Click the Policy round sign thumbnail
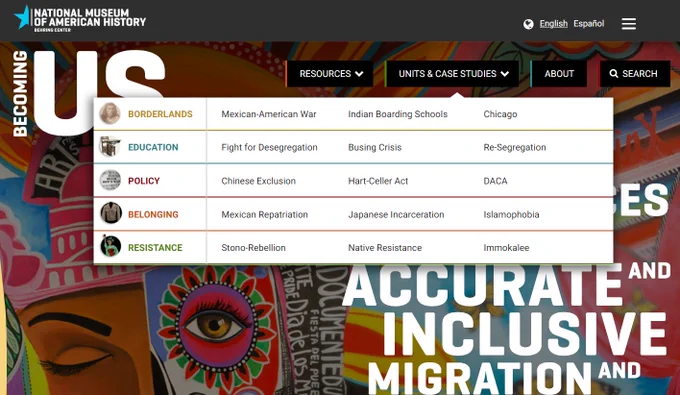The width and height of the screenshot is (680, 395). 110,180
